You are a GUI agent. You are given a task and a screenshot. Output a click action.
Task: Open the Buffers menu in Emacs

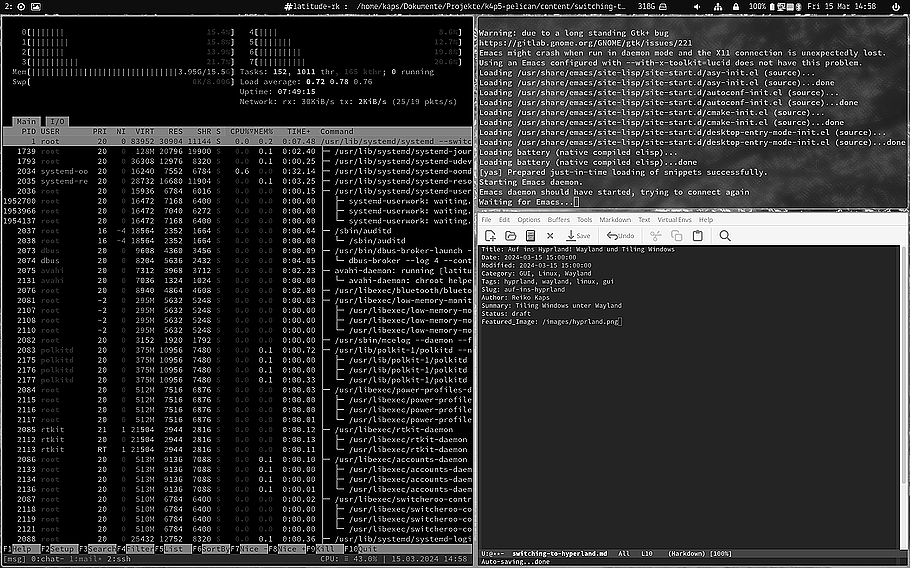pyautogui.click(x=559, y=219)
